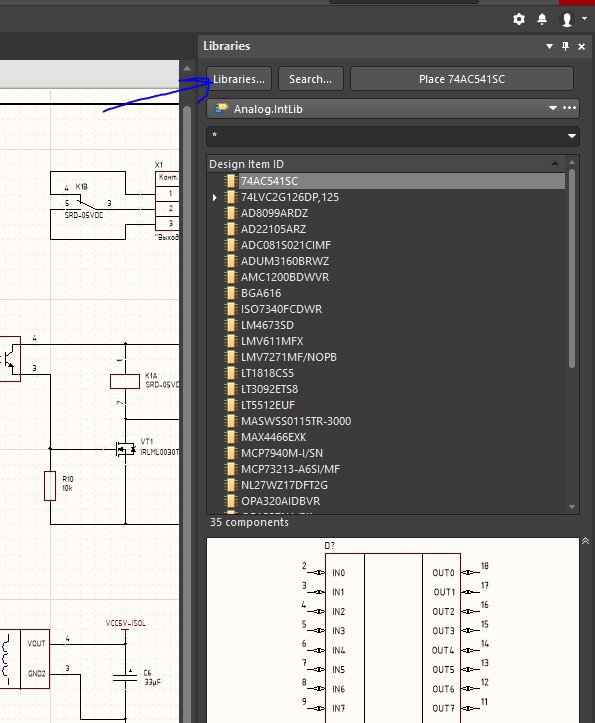This screenshot has width=595, height=723.
Task: Open the filter mask dropdown arrow
Action: [x=572, y=136]
